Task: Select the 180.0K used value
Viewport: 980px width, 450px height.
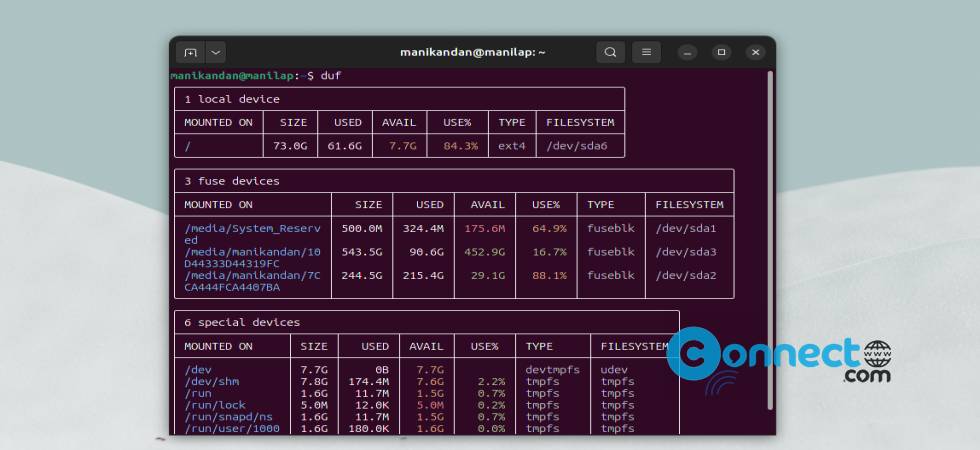Action: click(x=368, y=429)
